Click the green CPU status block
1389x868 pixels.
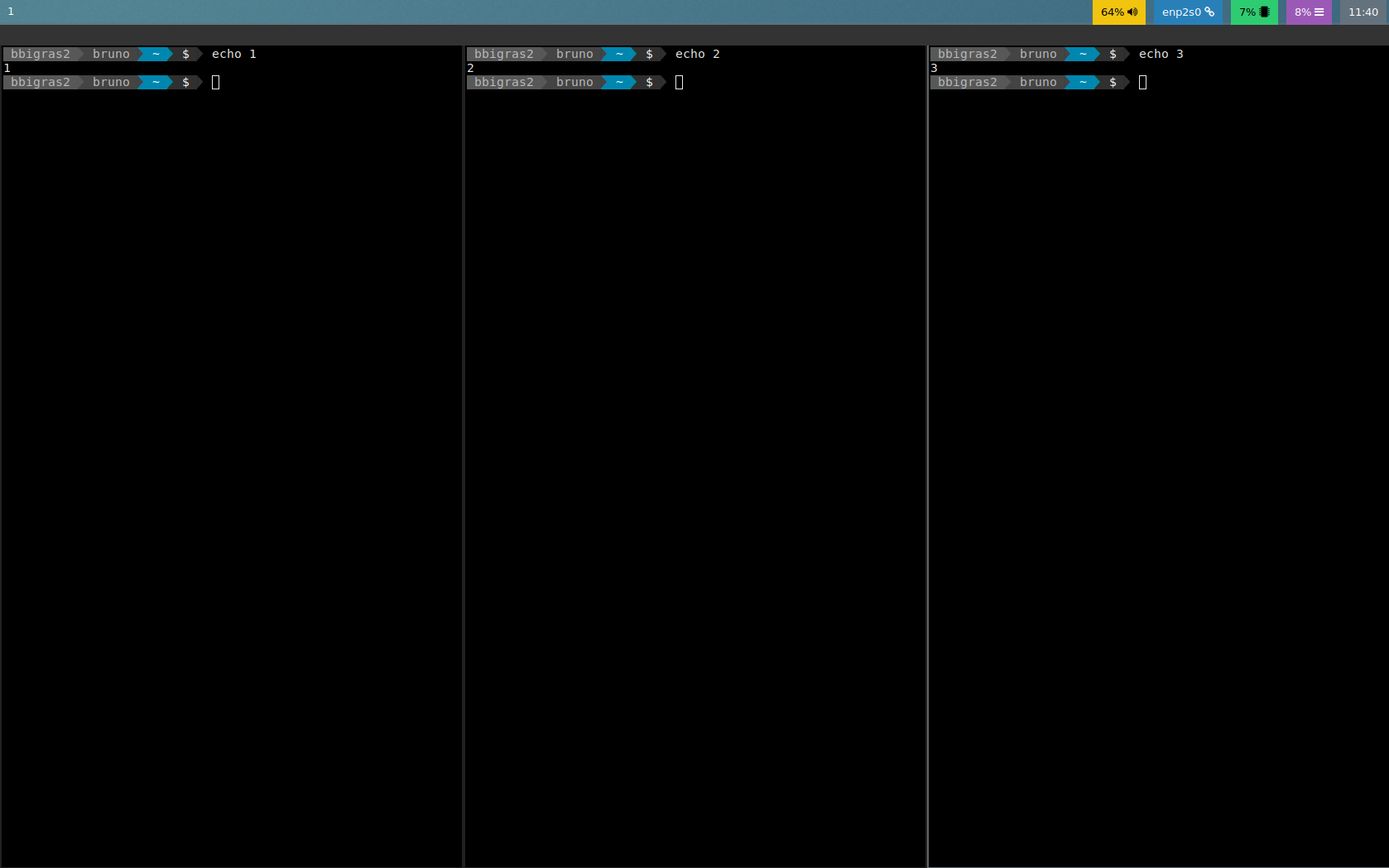1253,12
